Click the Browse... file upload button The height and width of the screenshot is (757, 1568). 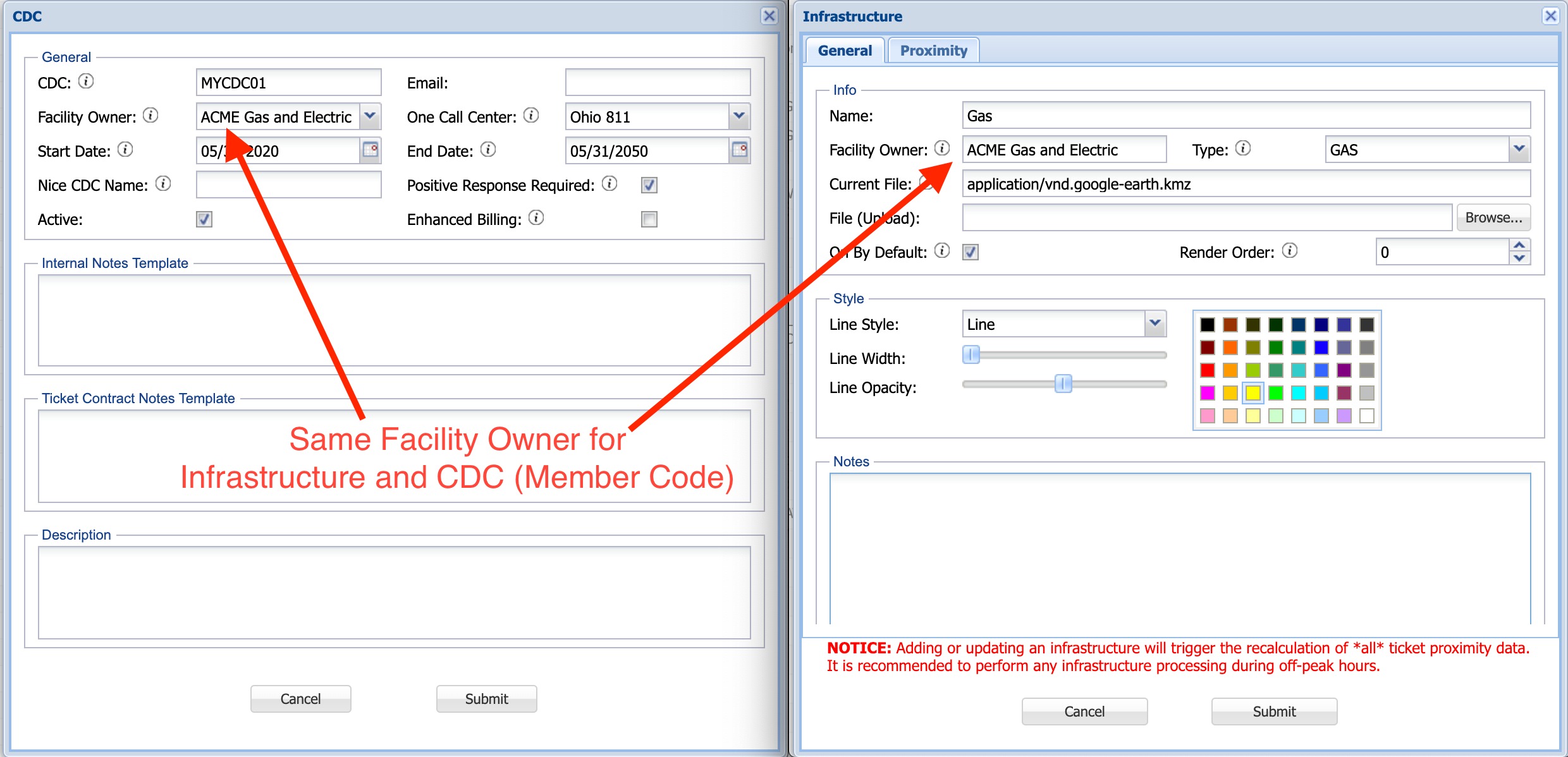(1493, 217)
